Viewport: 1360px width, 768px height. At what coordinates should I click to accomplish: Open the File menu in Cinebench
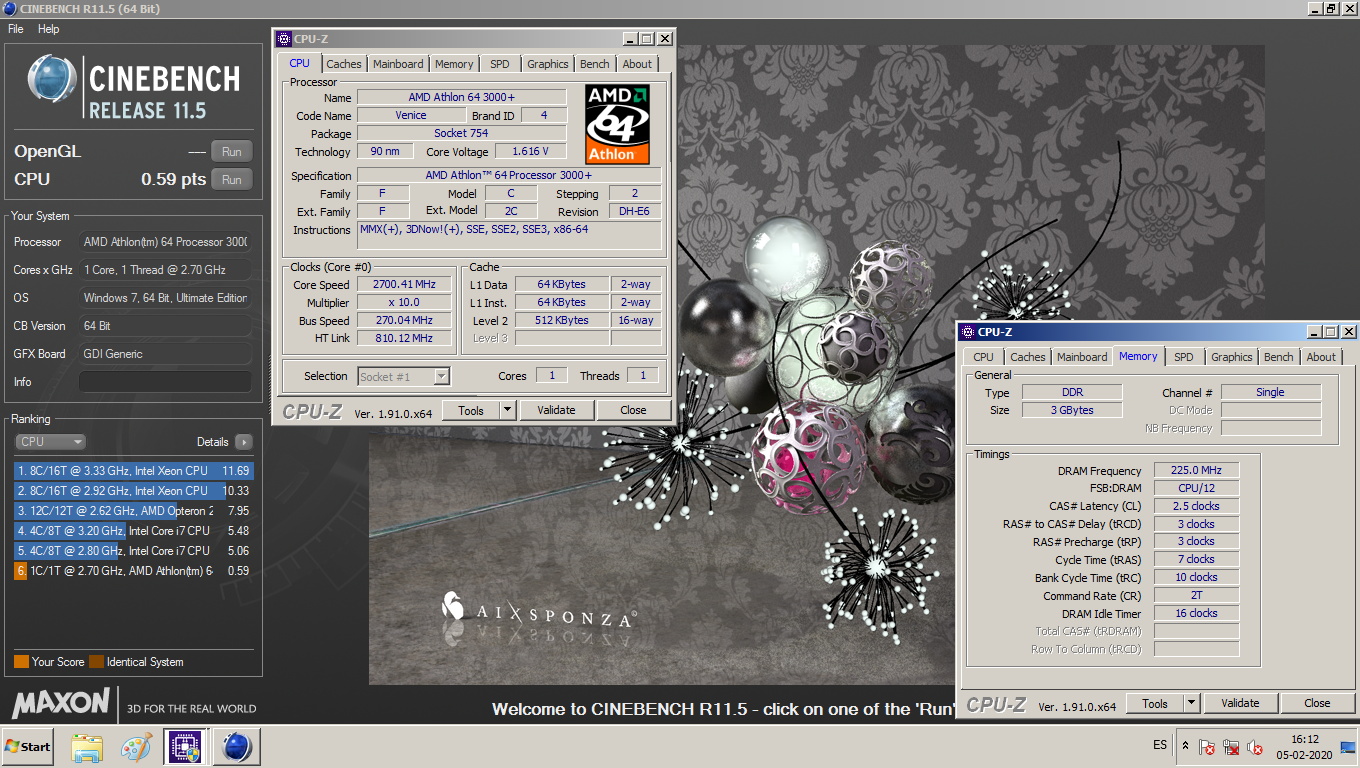pyautogui.click(x=16, y=29)
